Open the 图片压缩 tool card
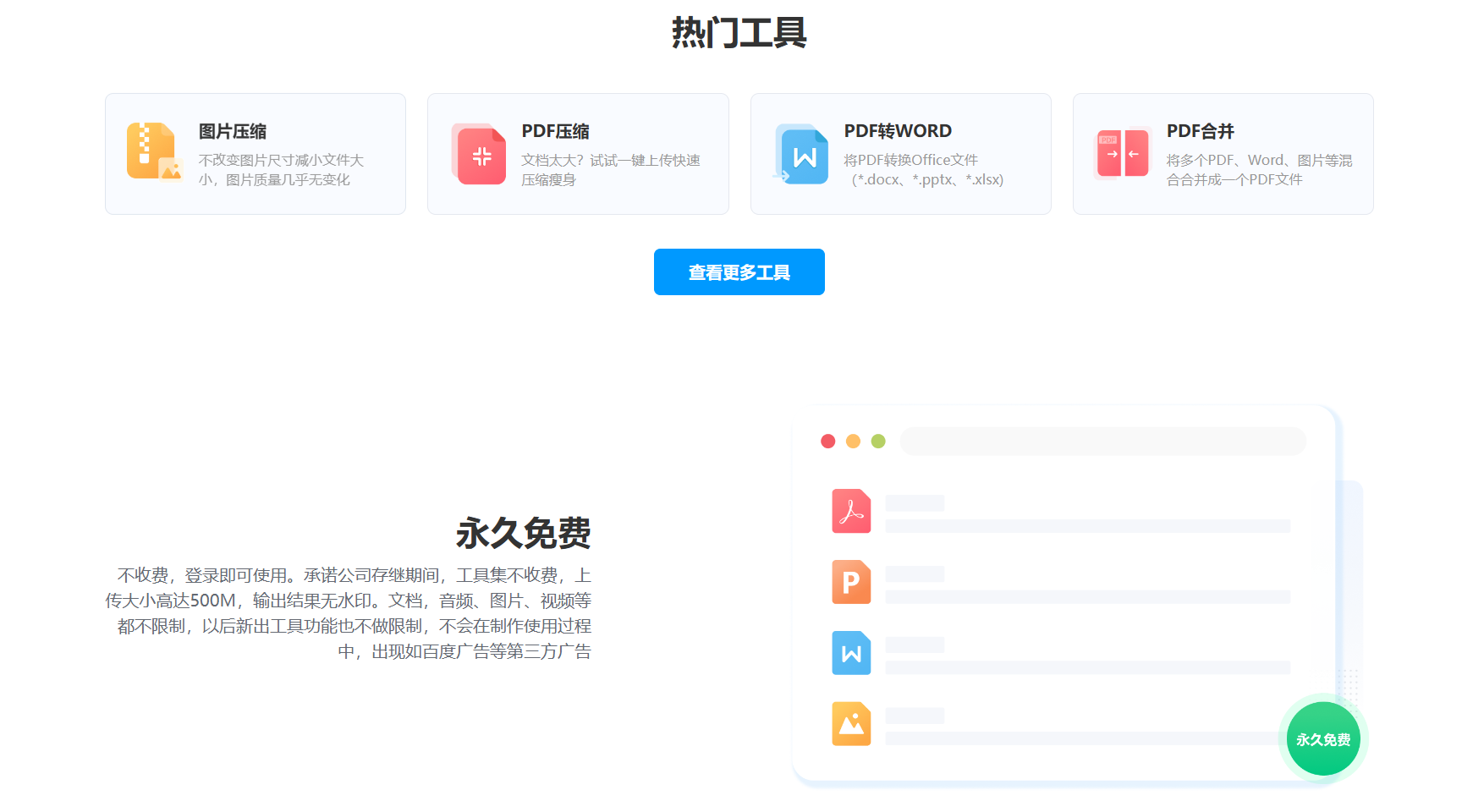The image size is (1473, 812). (256, 153)
